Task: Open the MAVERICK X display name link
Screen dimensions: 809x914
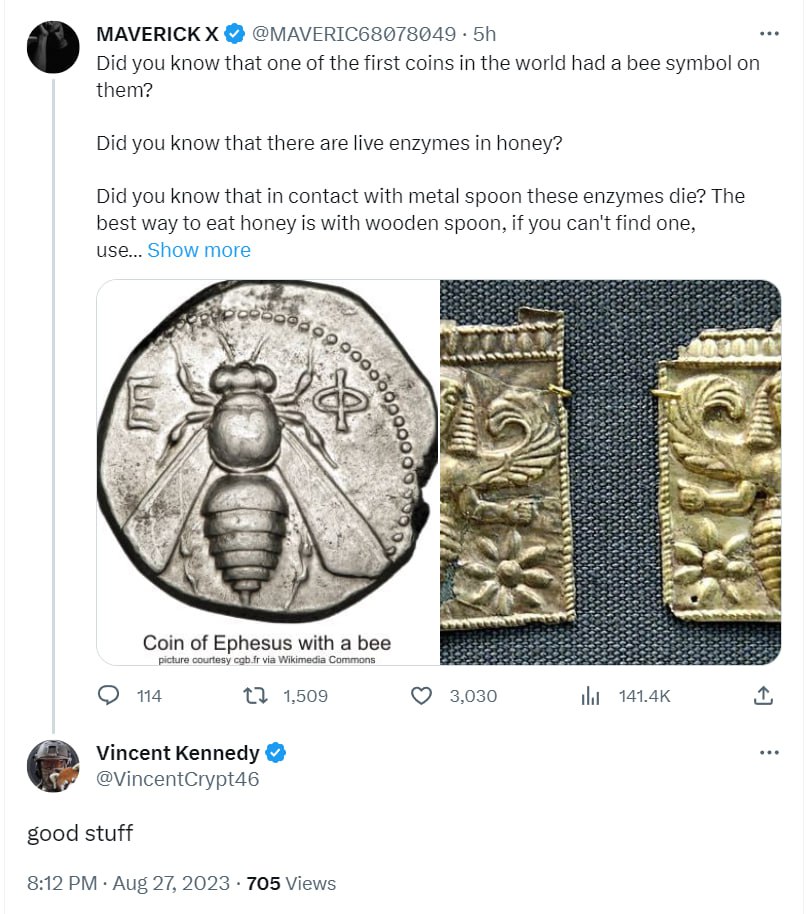Action: pos(157,34)
